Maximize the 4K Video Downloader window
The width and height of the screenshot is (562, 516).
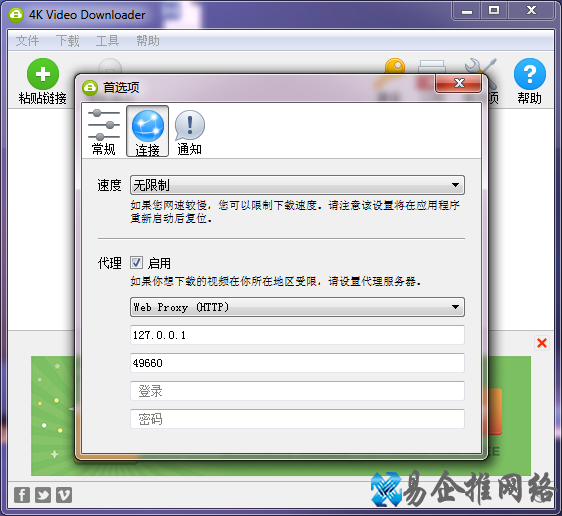(x=494, y=11)
